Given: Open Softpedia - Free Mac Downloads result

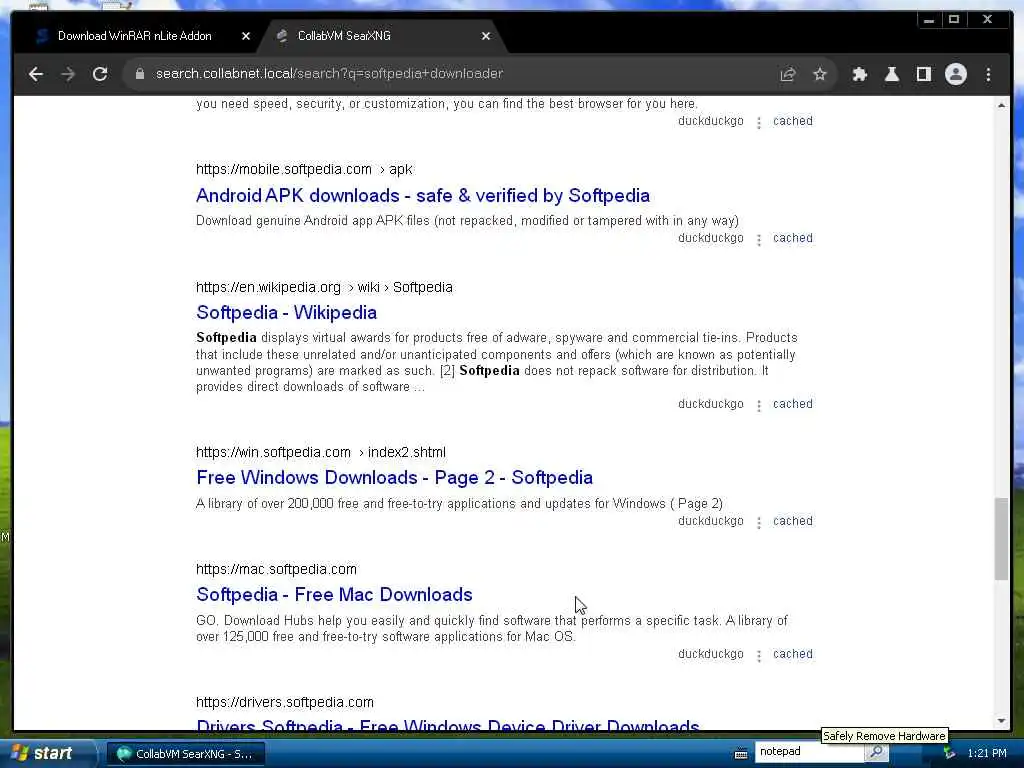Looking at the screenshot, I should 334,594.
